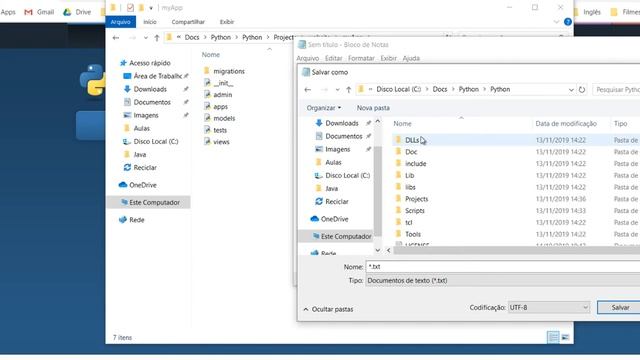Open Codificação UTF-8 dropdown

549,307
